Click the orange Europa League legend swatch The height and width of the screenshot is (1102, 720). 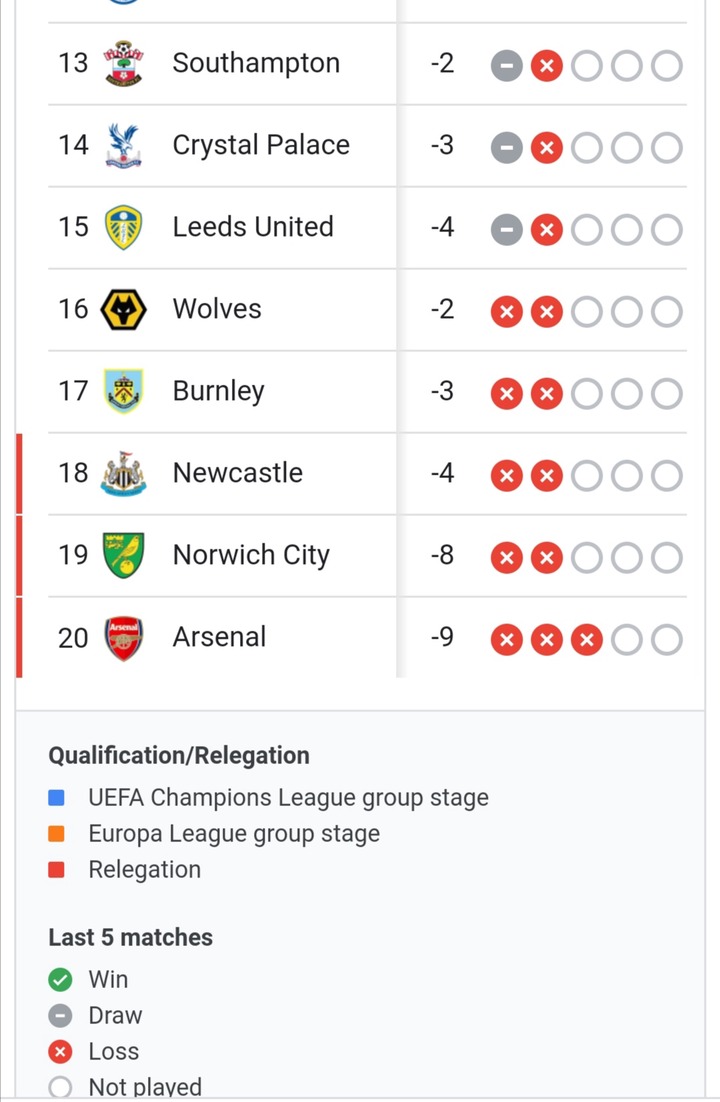[x=56, y=834]
